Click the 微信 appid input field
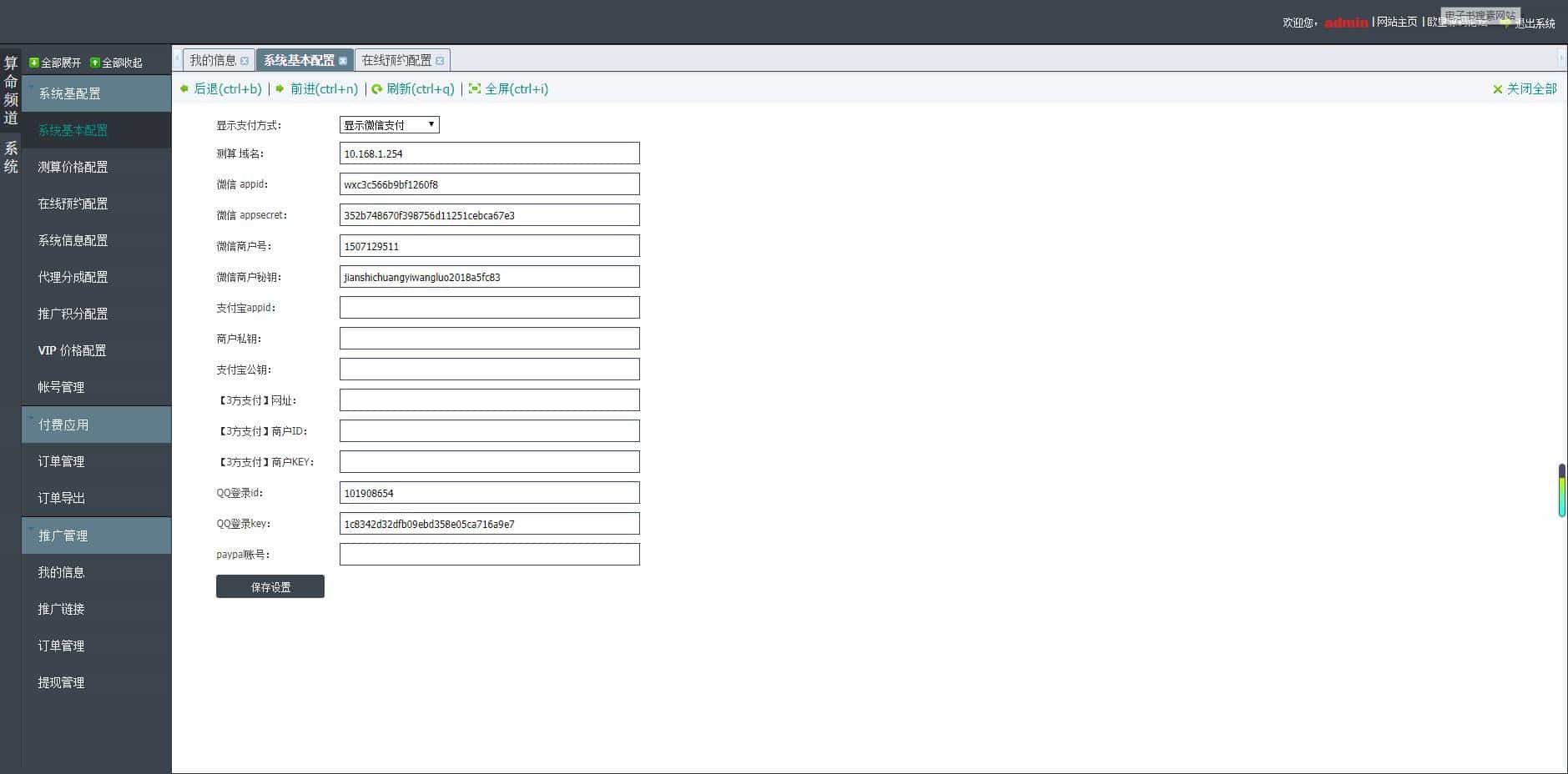 click(x=490, y=184)
